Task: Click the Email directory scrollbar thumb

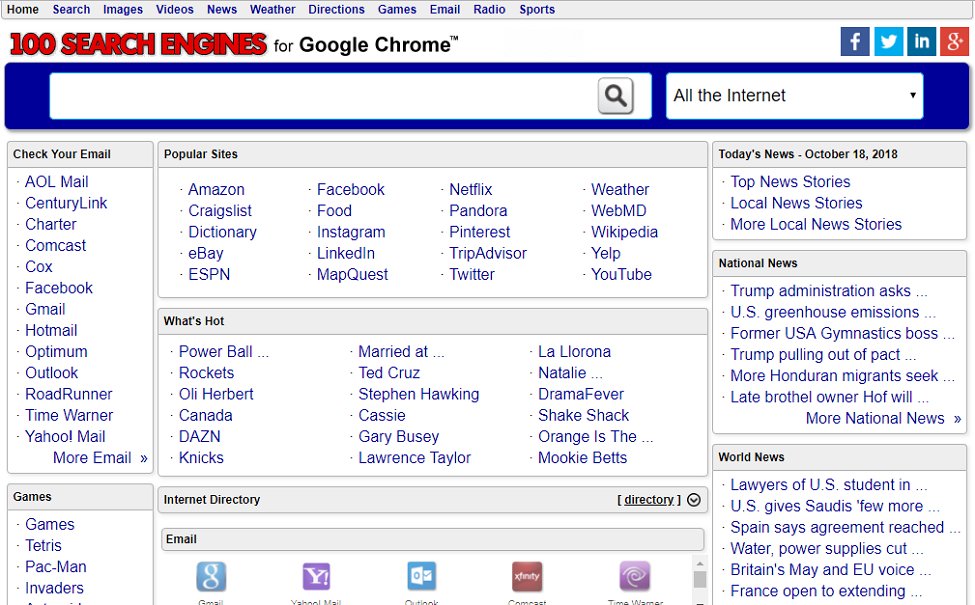Action: coord(700,579)
